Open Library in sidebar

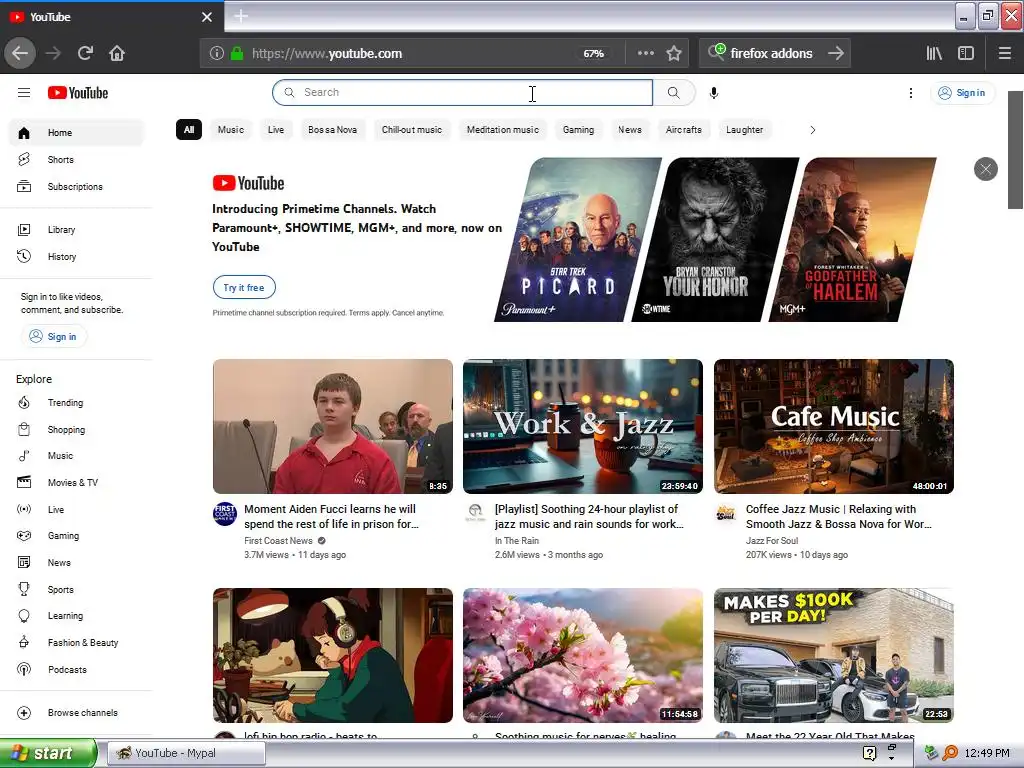point(76,229)
